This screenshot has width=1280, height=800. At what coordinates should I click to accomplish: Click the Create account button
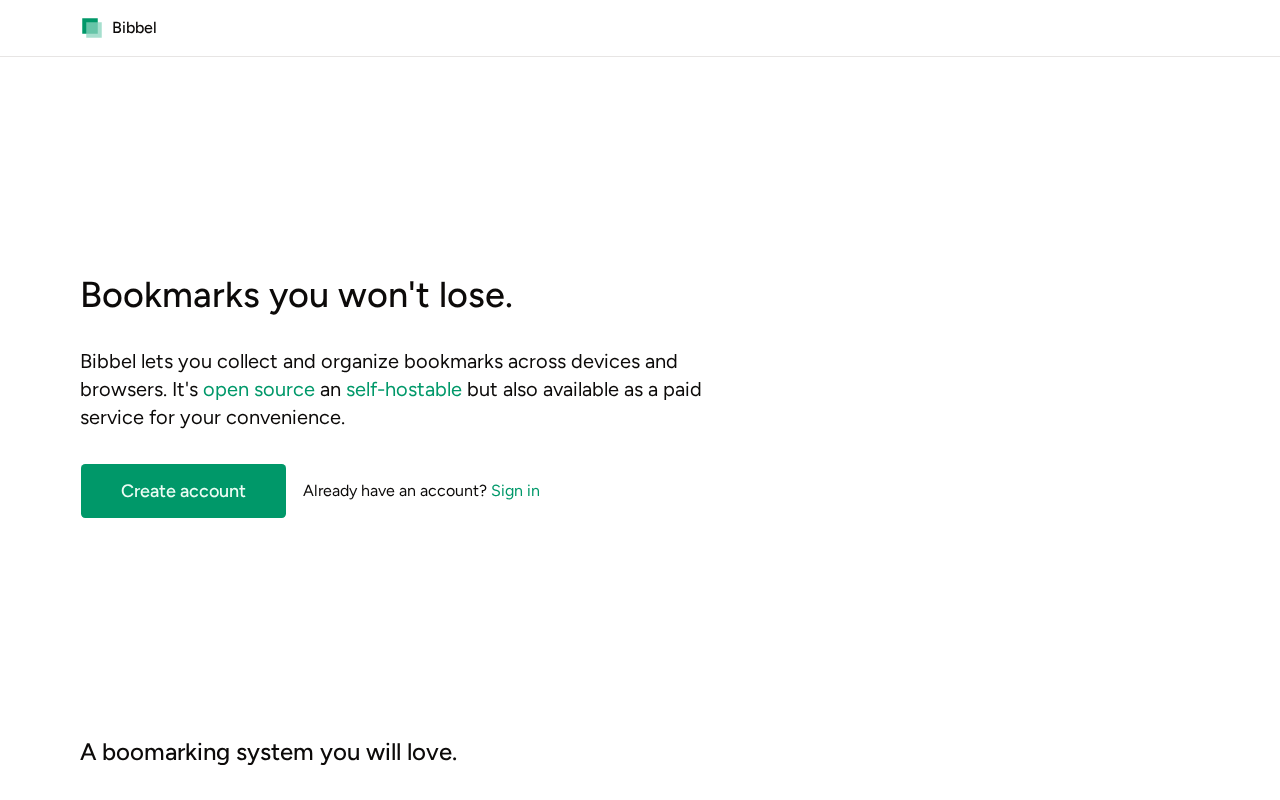coord(183,491)
